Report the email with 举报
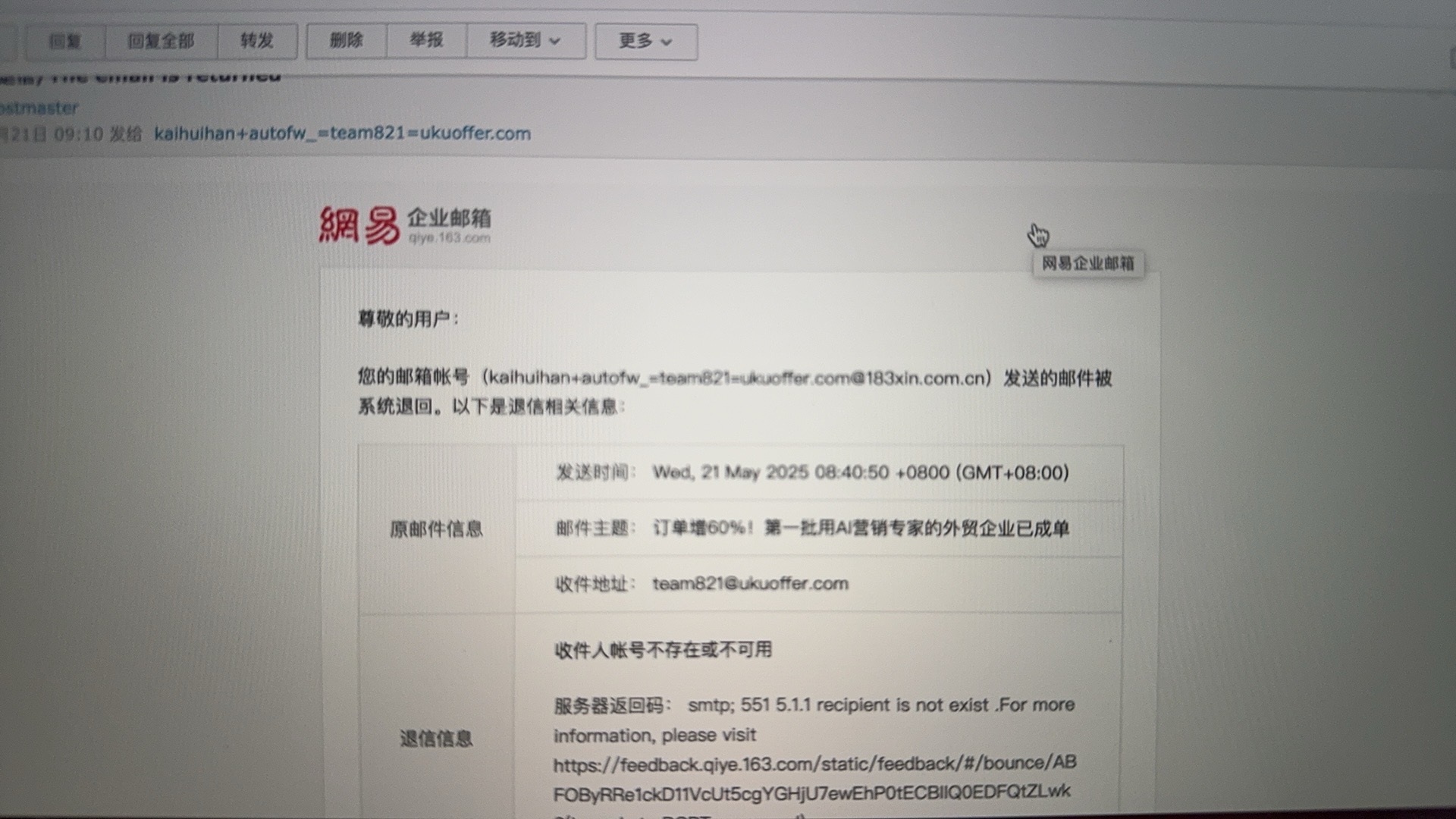Viewport: 1456px width, 819px height. pyautogui.click(x=426, y=40)
